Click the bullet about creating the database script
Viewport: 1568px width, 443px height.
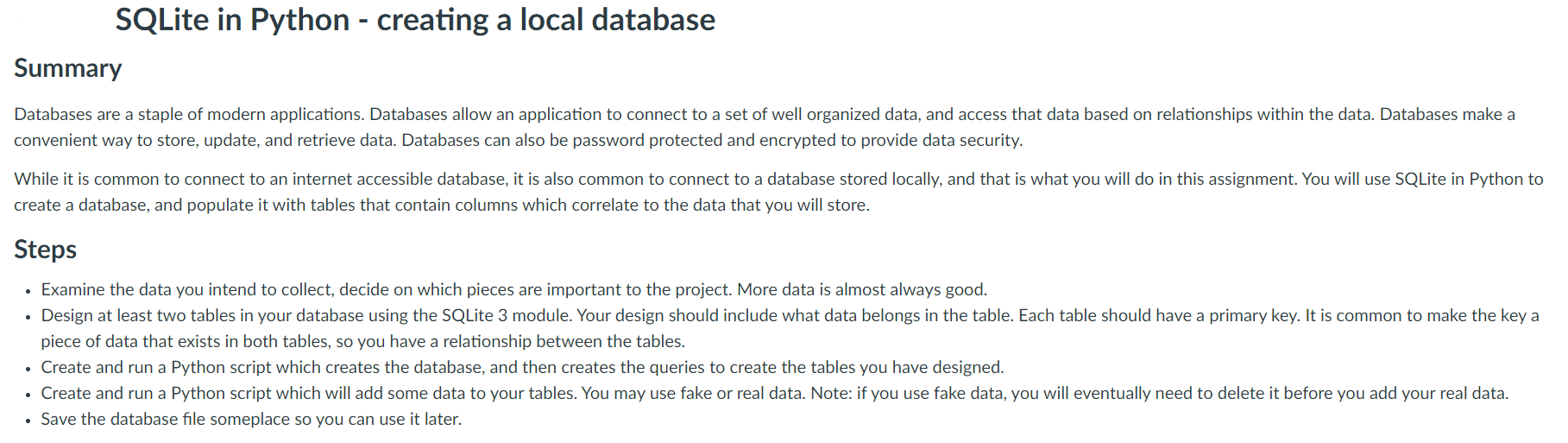click(523, 367)
